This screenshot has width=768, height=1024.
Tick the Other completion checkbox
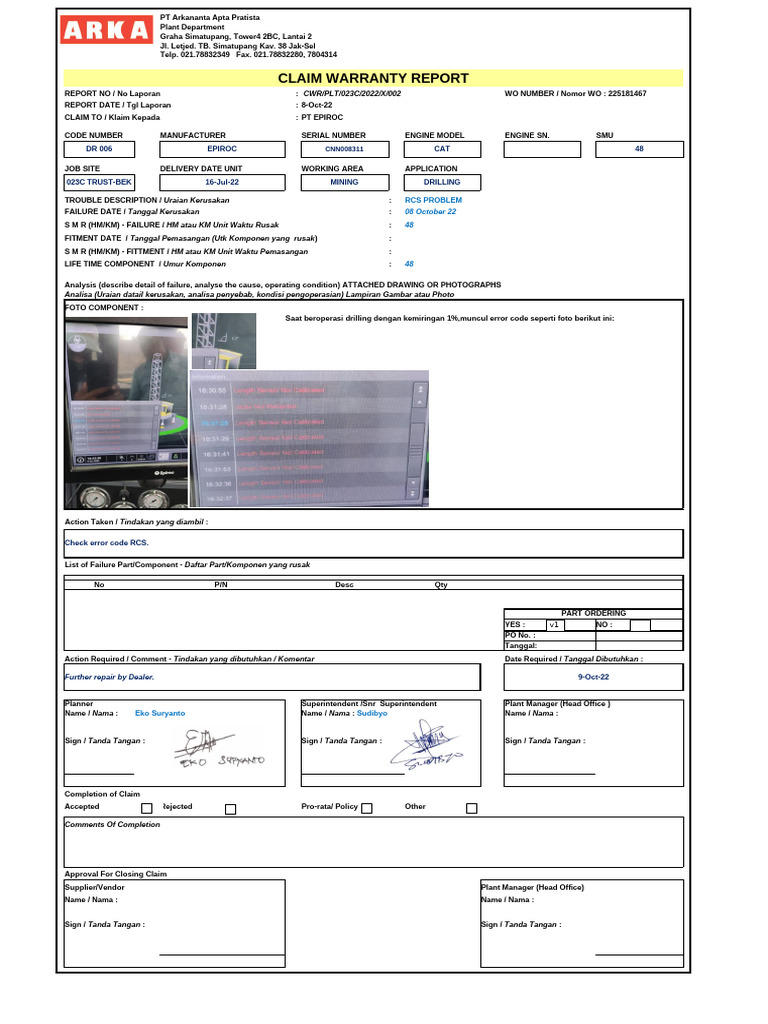[472, 808]
